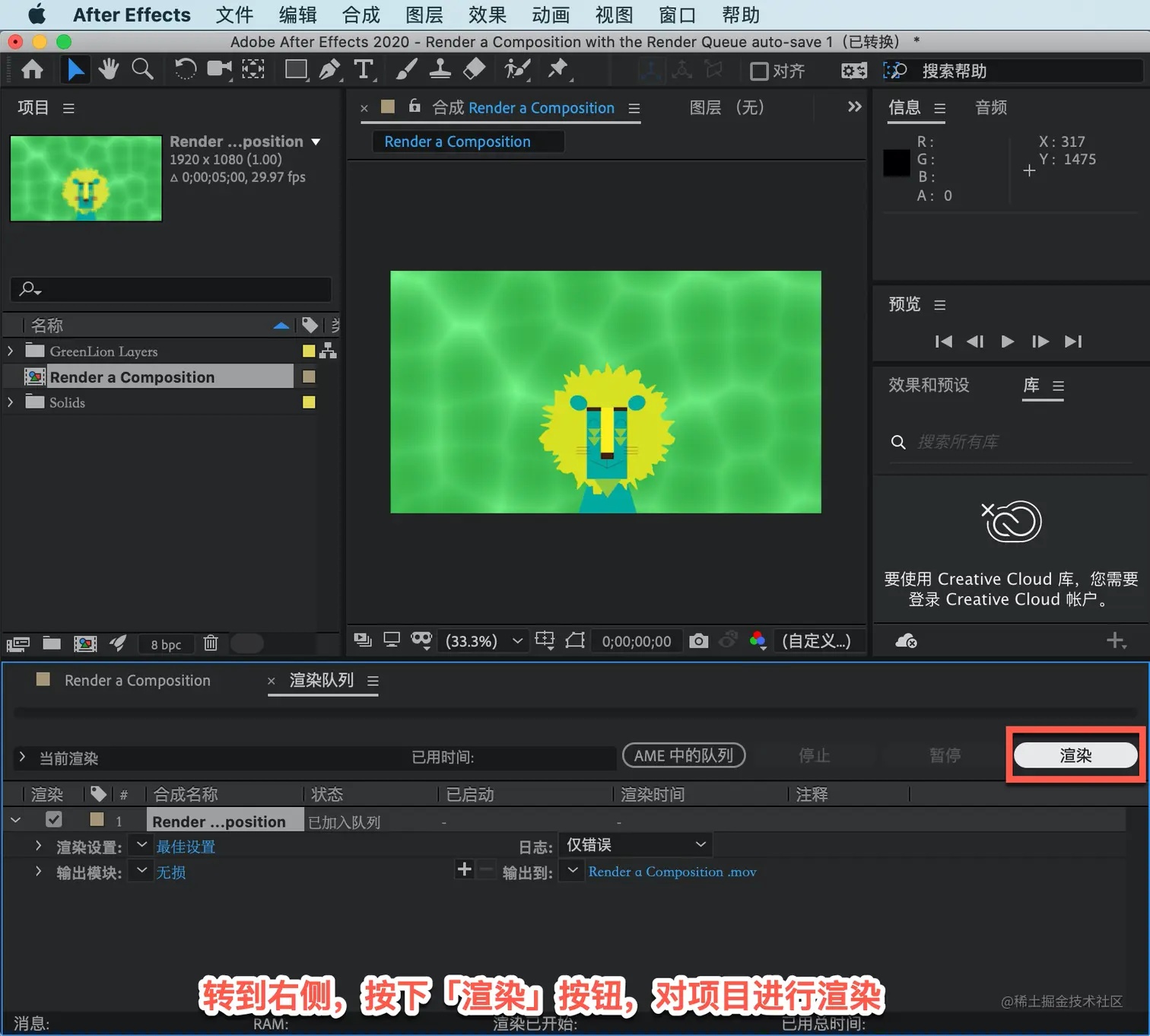The width and height of the screenshot is (1150, 1036).
Task: Open Show Channel color management icon
Action: (758, 640)
